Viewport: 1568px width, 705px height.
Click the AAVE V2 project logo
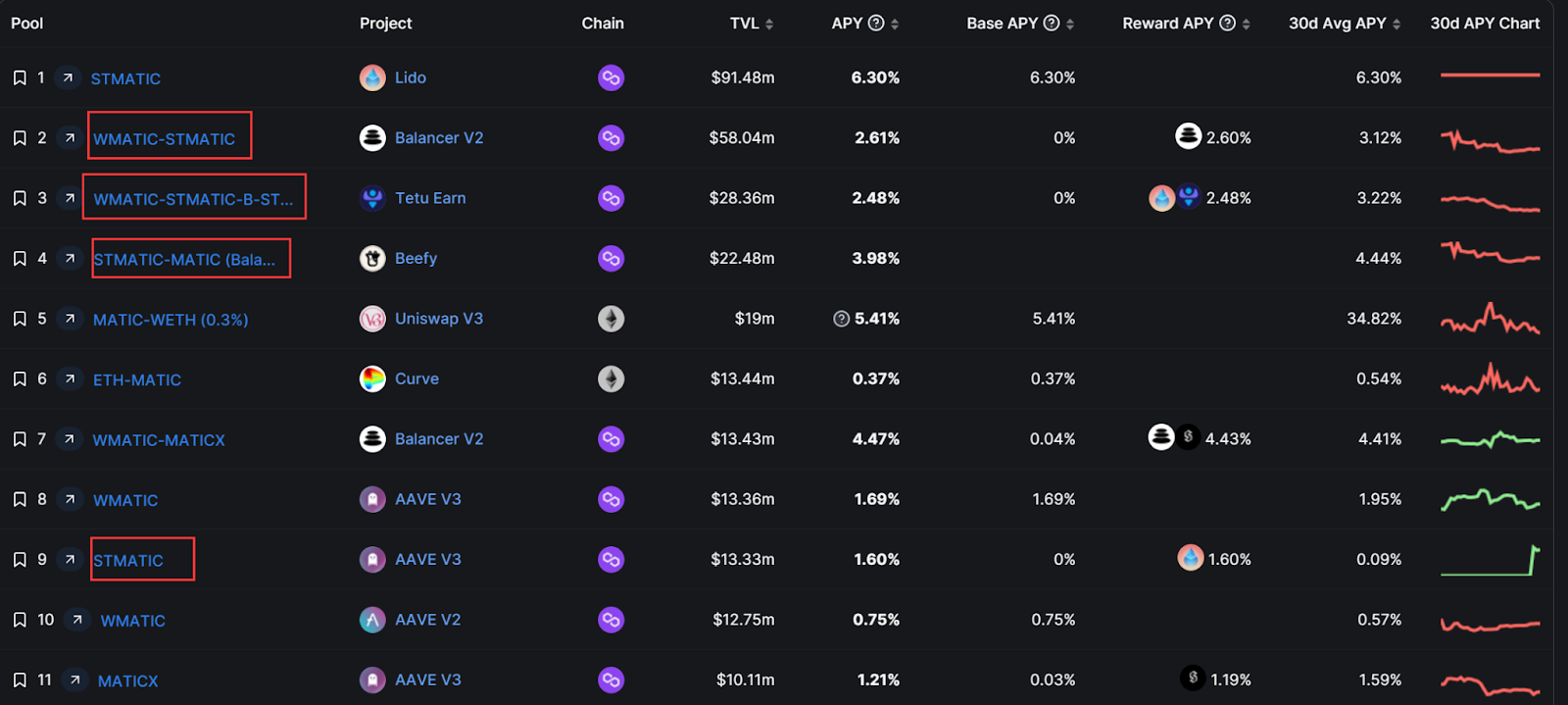click(x=372, y=620)
